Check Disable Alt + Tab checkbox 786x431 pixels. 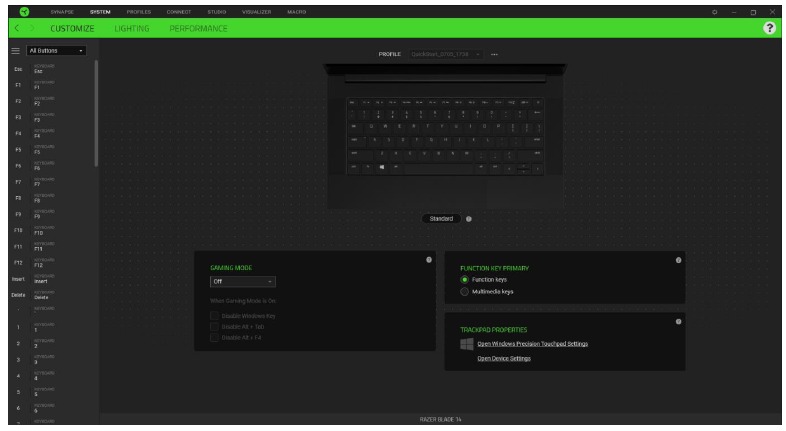click(x=215, y=327)
